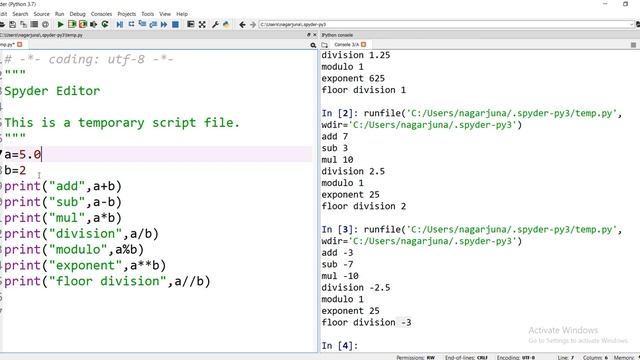
Task: Open the editor pane search magnifier icon
Action: [x=313, y=45]
